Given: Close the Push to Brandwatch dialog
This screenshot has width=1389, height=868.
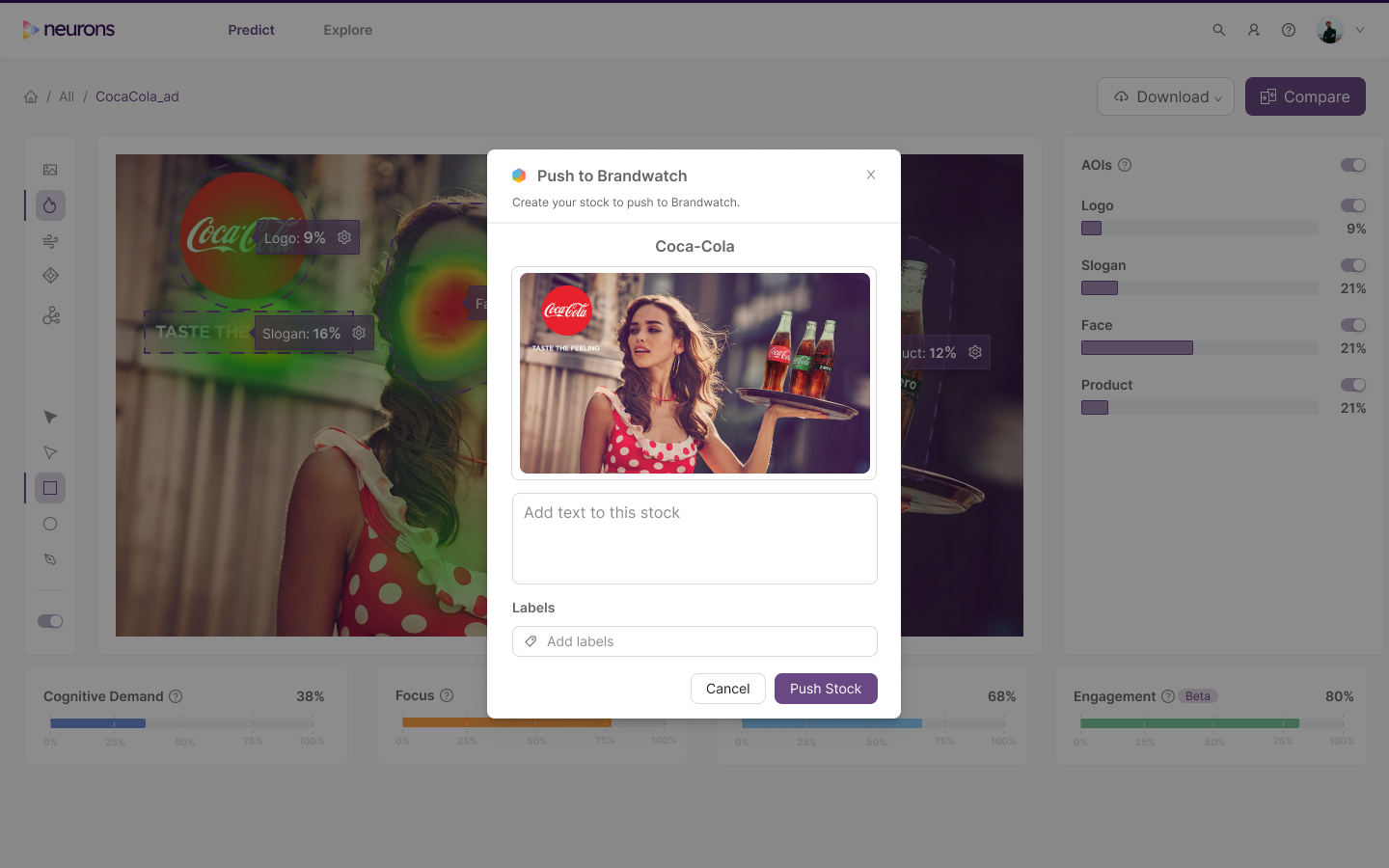Looking at the screenshot, I should coord(871,175).
